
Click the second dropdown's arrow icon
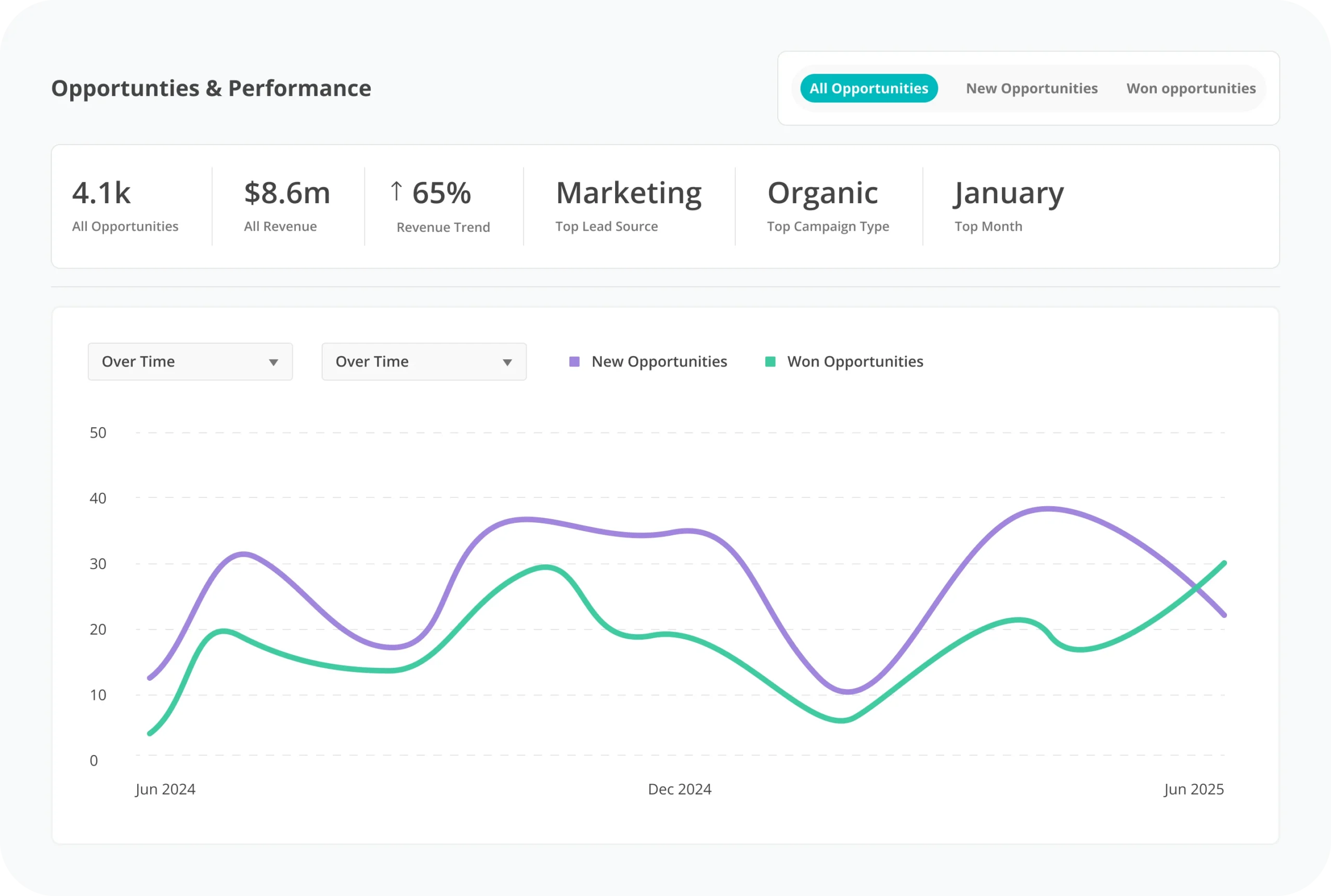507,362
